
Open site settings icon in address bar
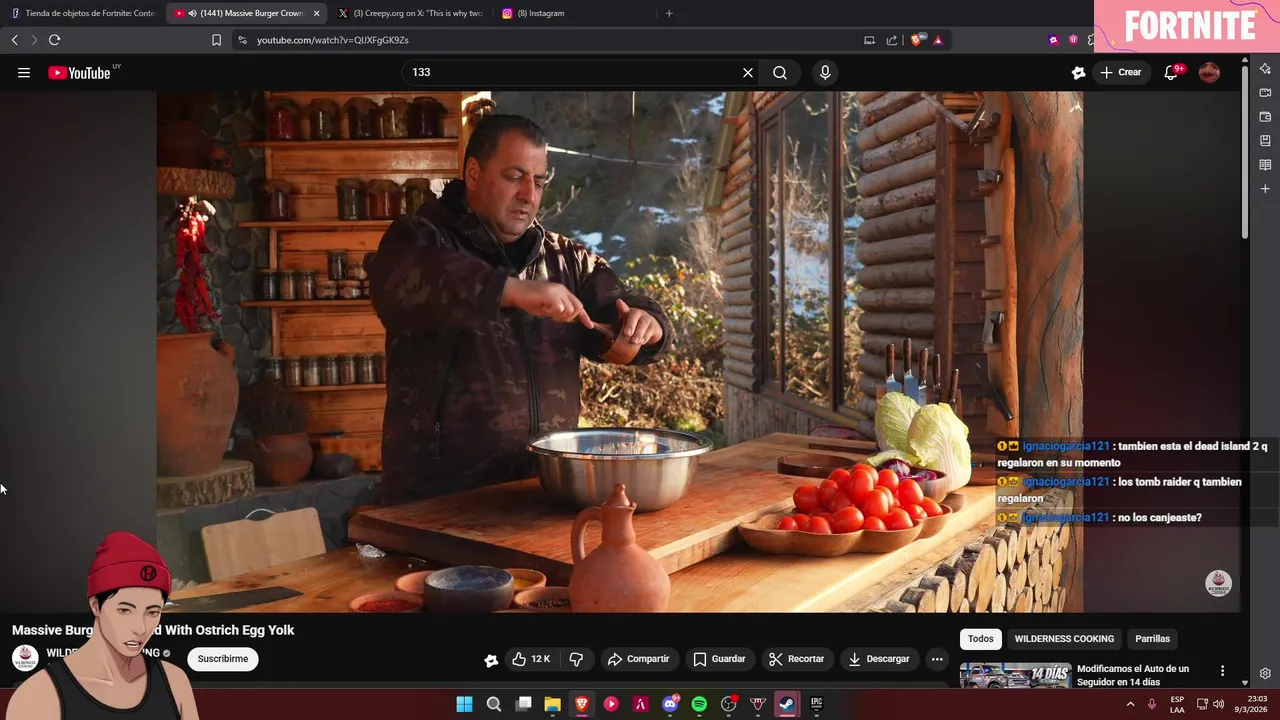pos(241,40)
